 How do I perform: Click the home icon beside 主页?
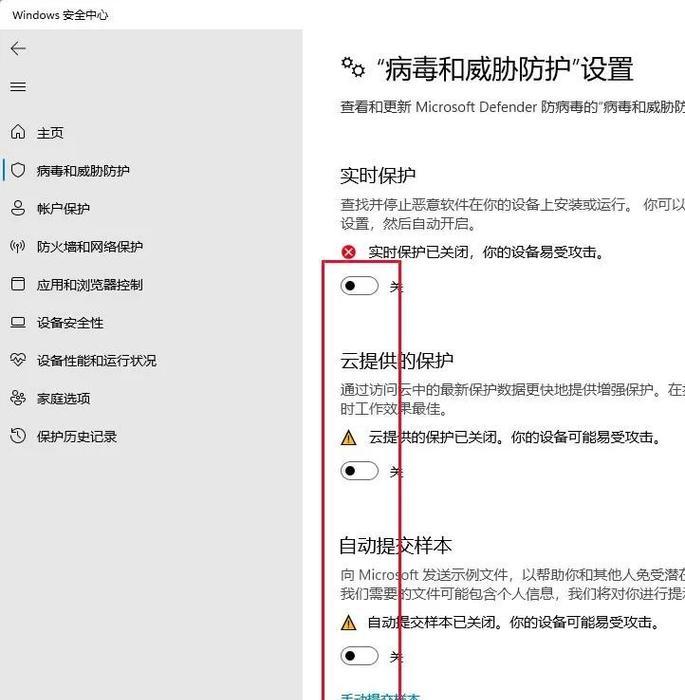18,132
